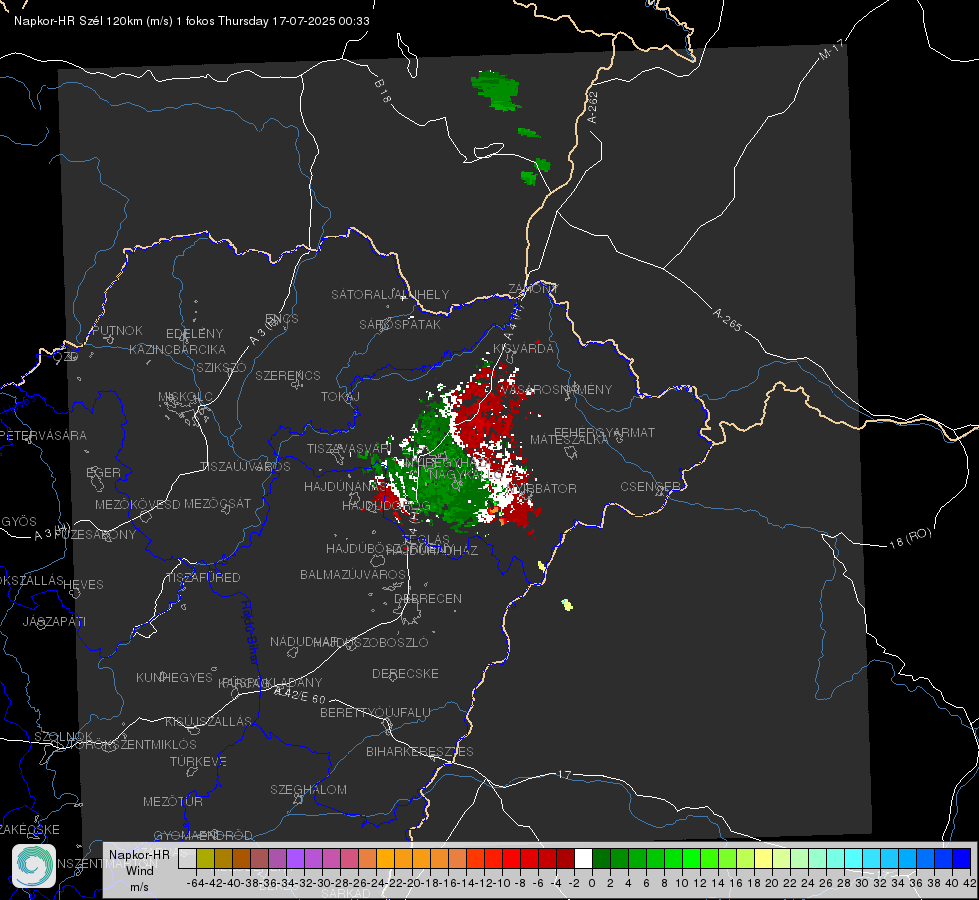Select the KISÚJSZÁLLÁS label

pyautogui.click(x=208, y=722)
